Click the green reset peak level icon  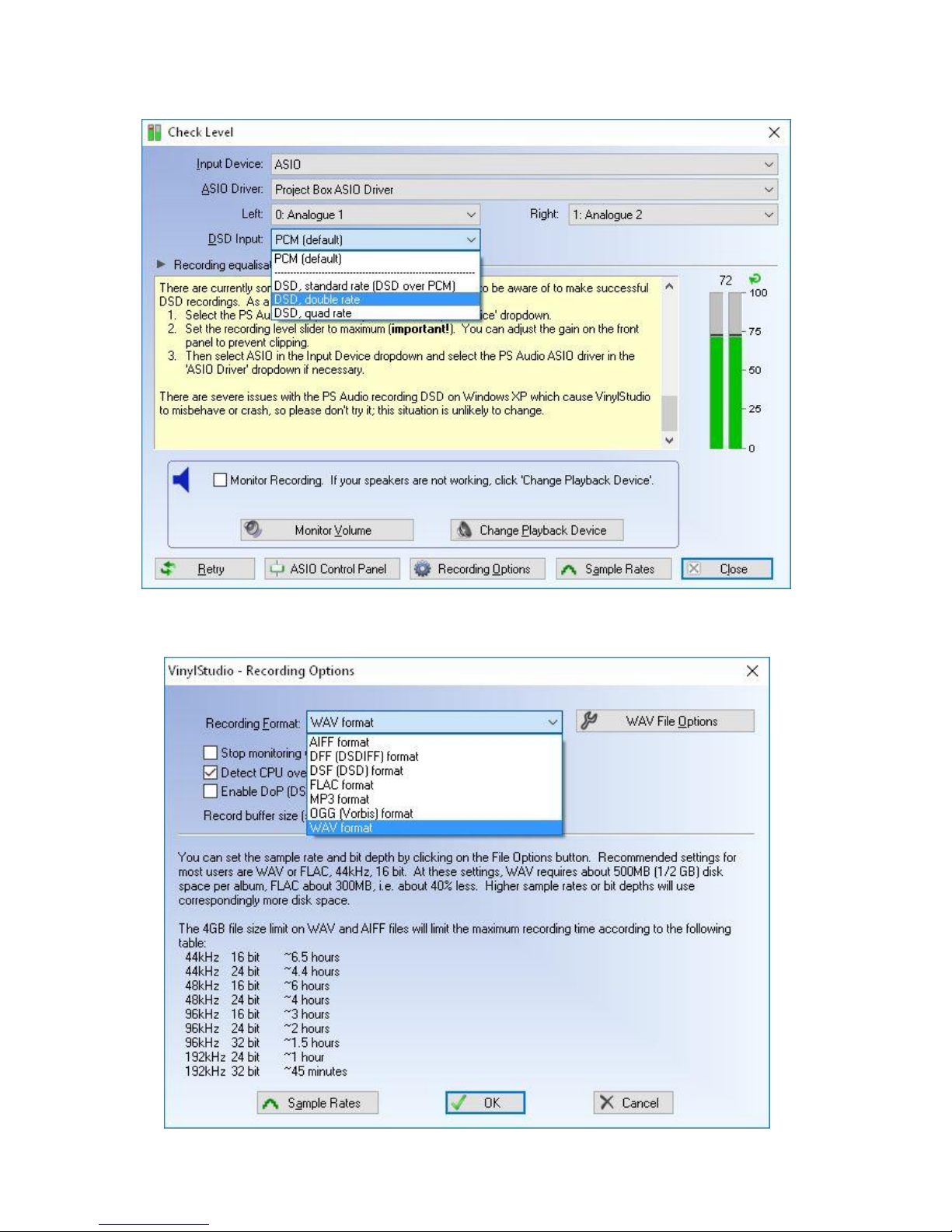754,279
